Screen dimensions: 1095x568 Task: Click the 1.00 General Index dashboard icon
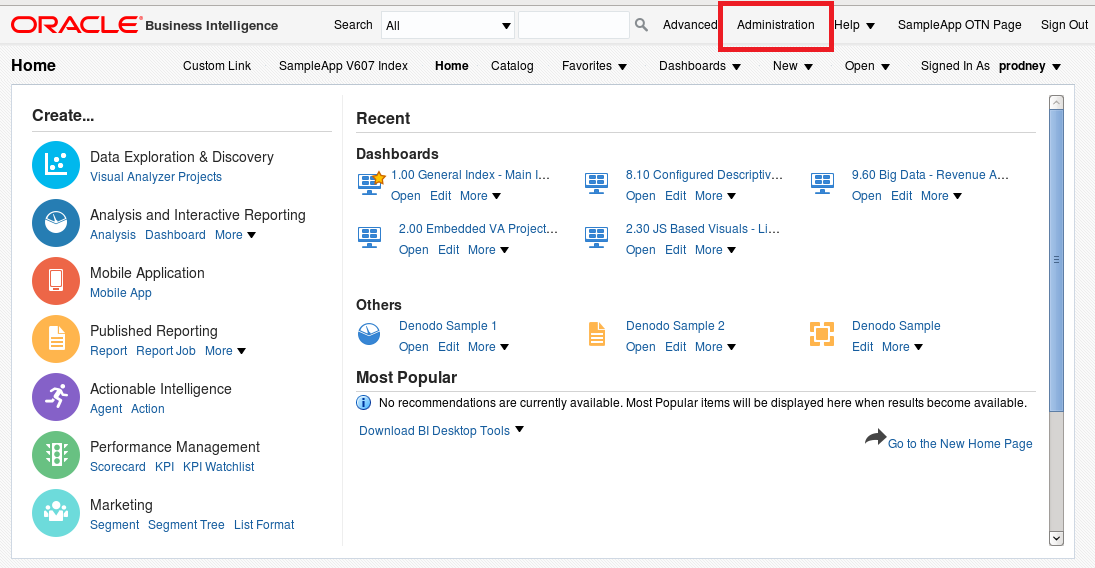point(371,182)
